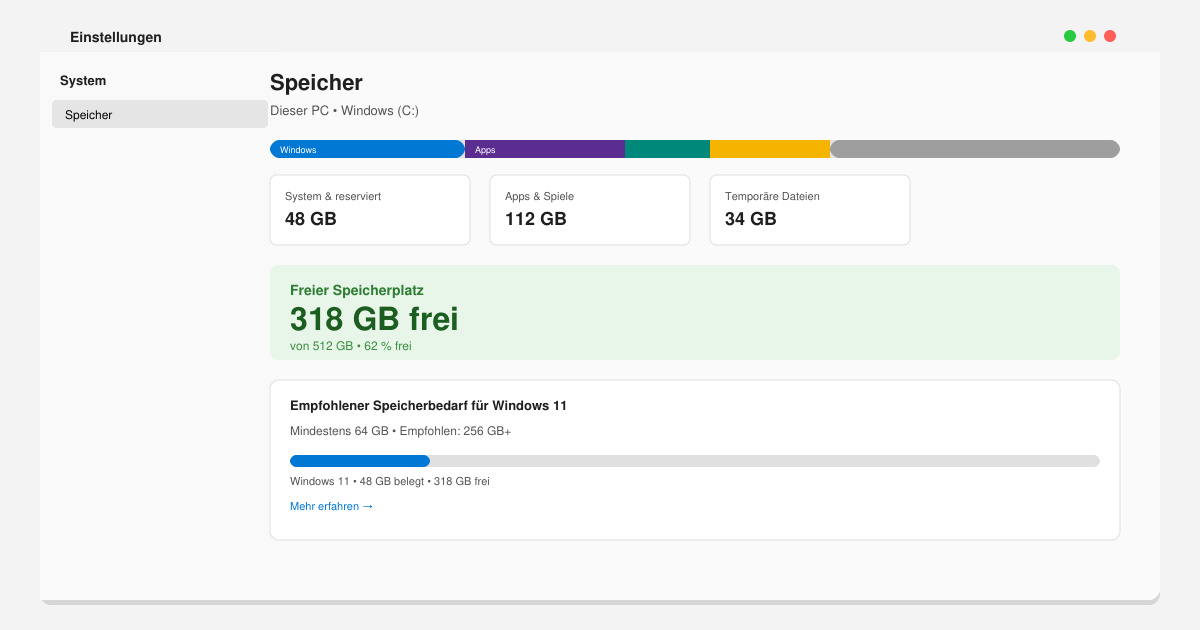1200x630 pixels.
Task: Select Speicher in the sidebar
Action: click(160, 114)
